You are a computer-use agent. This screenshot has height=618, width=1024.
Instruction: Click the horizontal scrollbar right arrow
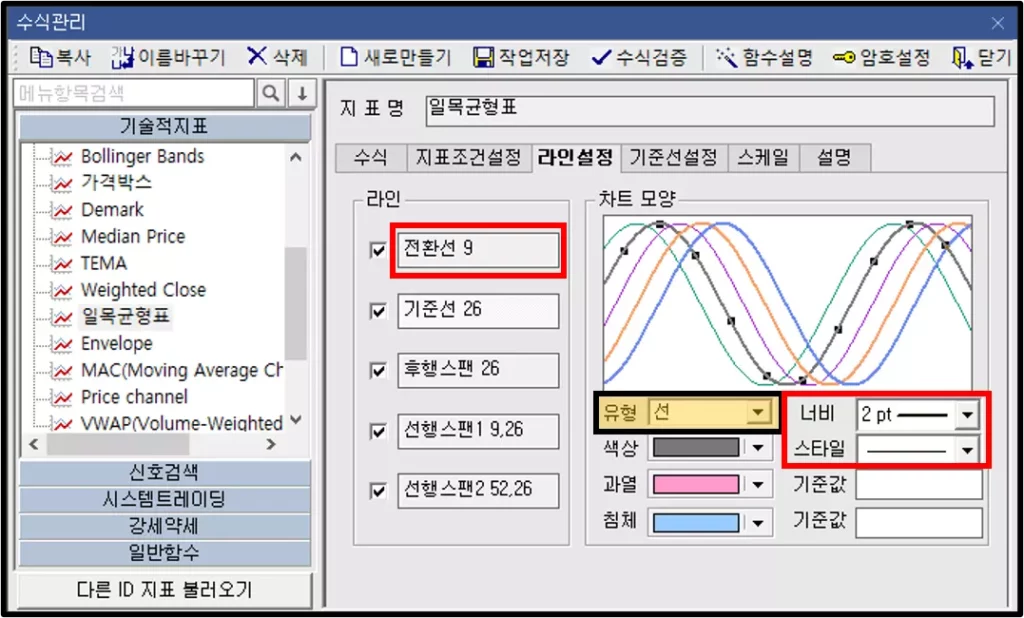pos(272,445)
